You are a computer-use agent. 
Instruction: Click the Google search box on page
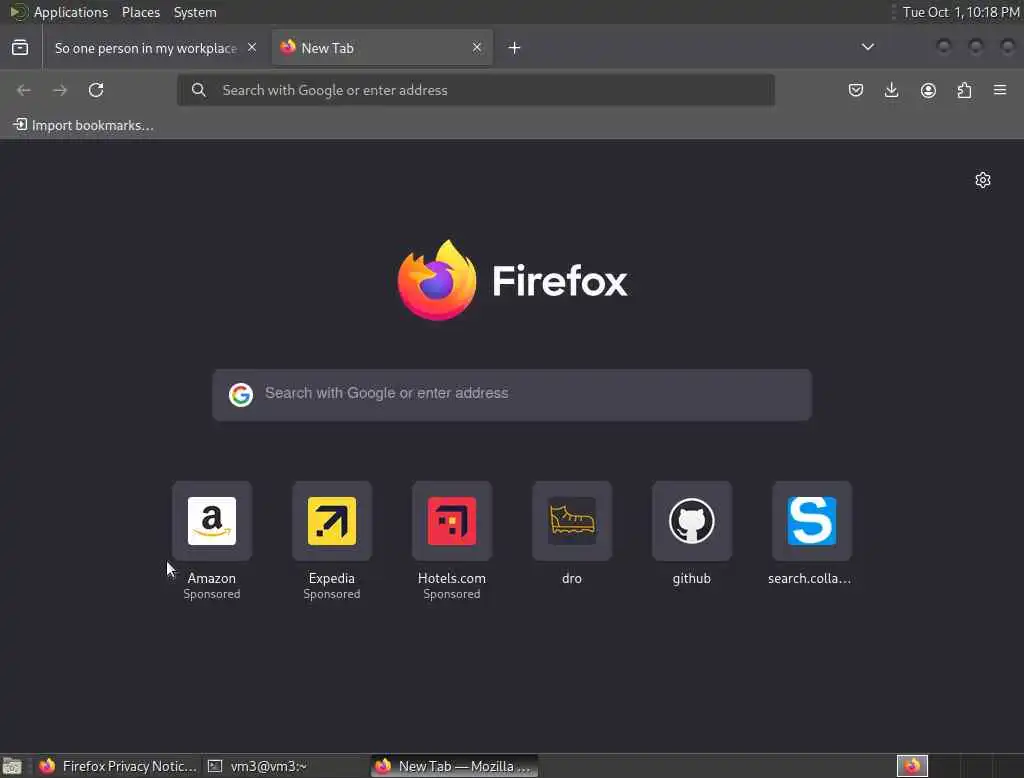point(512,395)
